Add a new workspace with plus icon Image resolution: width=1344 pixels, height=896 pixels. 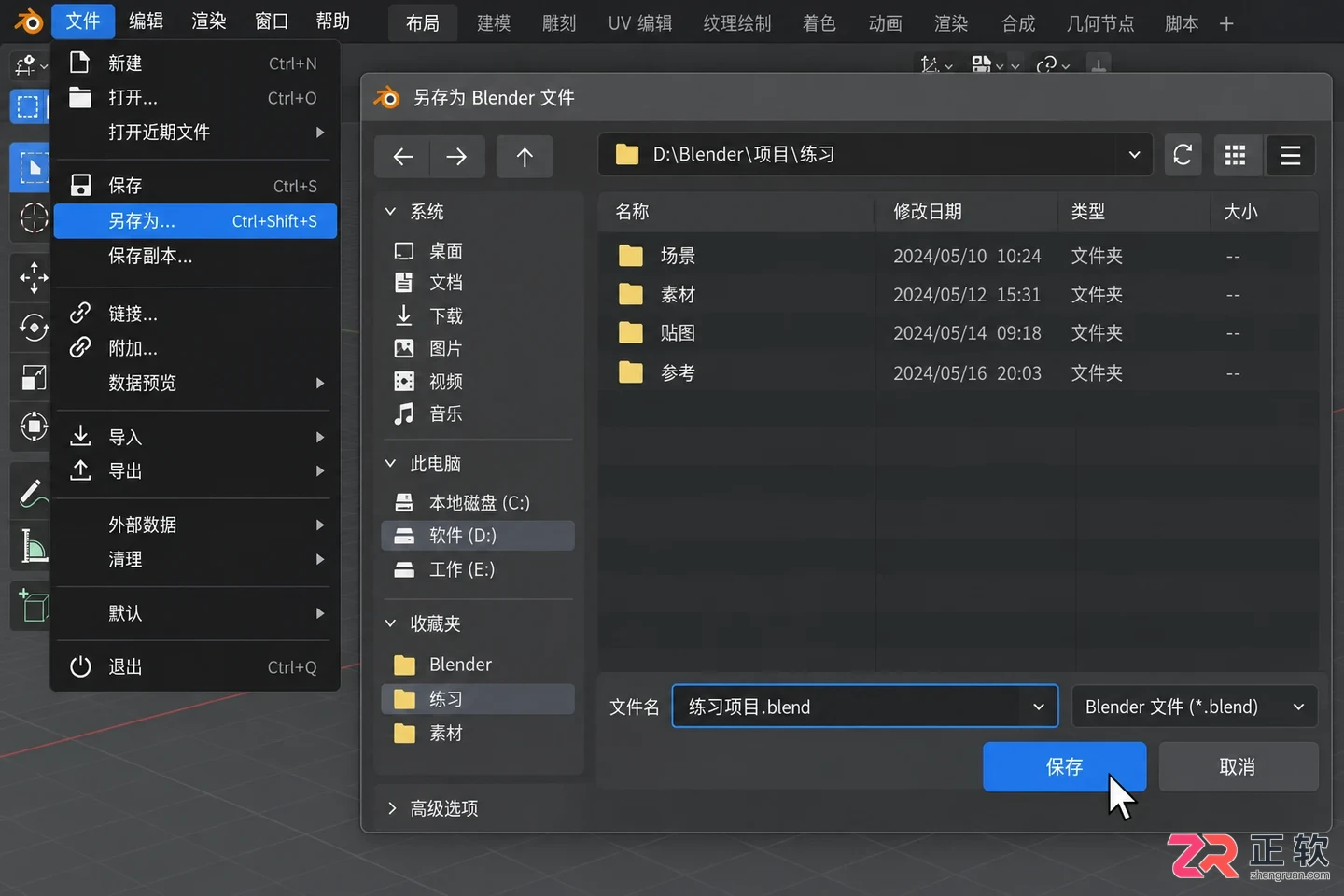1226,23
